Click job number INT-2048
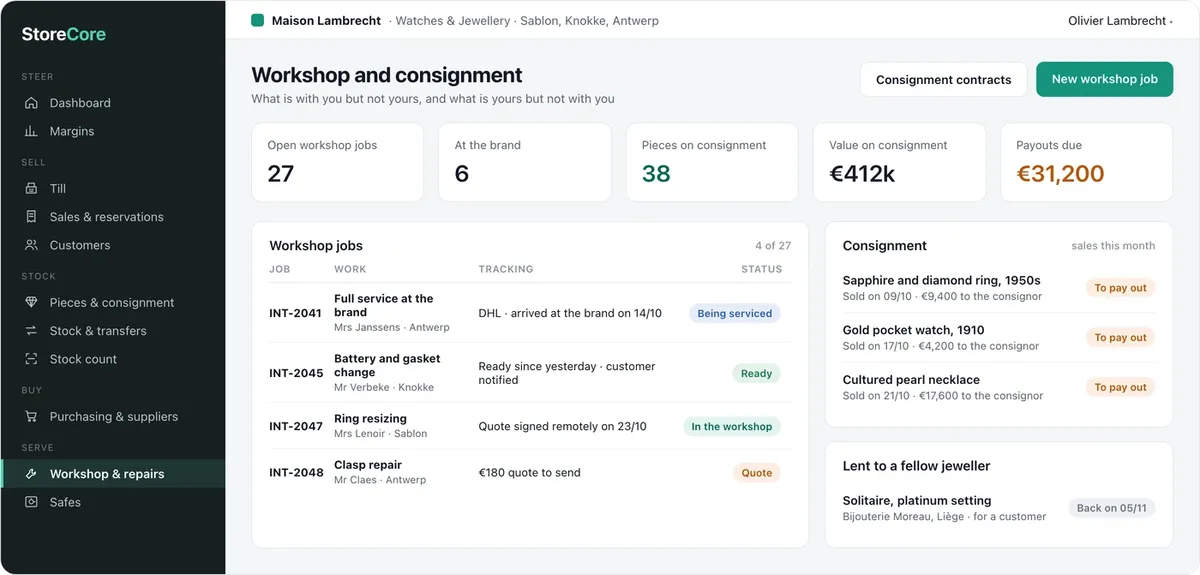The image size is (1200, 575). [x=296, y=472]
